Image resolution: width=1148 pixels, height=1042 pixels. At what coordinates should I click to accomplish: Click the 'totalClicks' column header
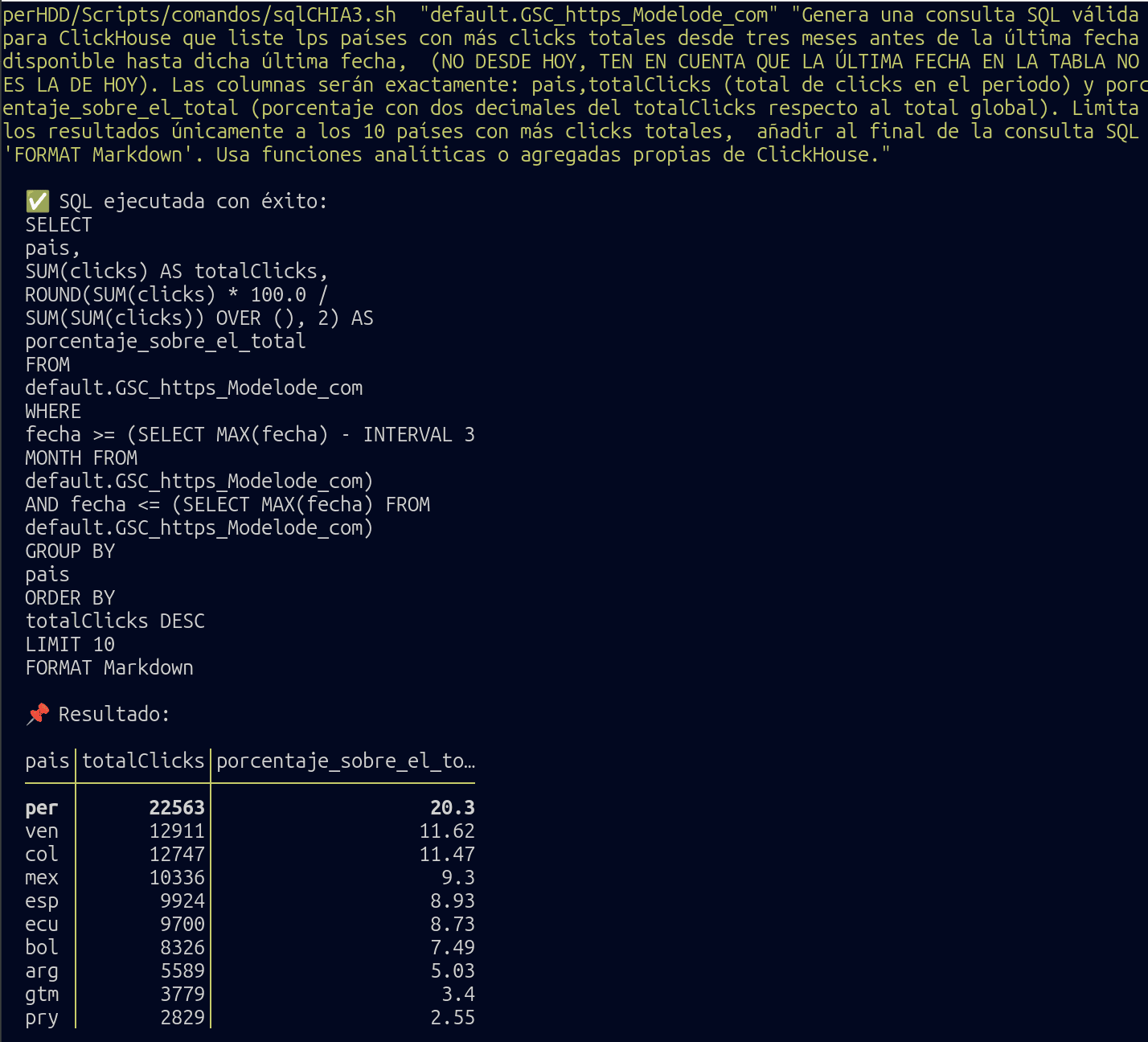pyautogui.click(x=143, y=761)
